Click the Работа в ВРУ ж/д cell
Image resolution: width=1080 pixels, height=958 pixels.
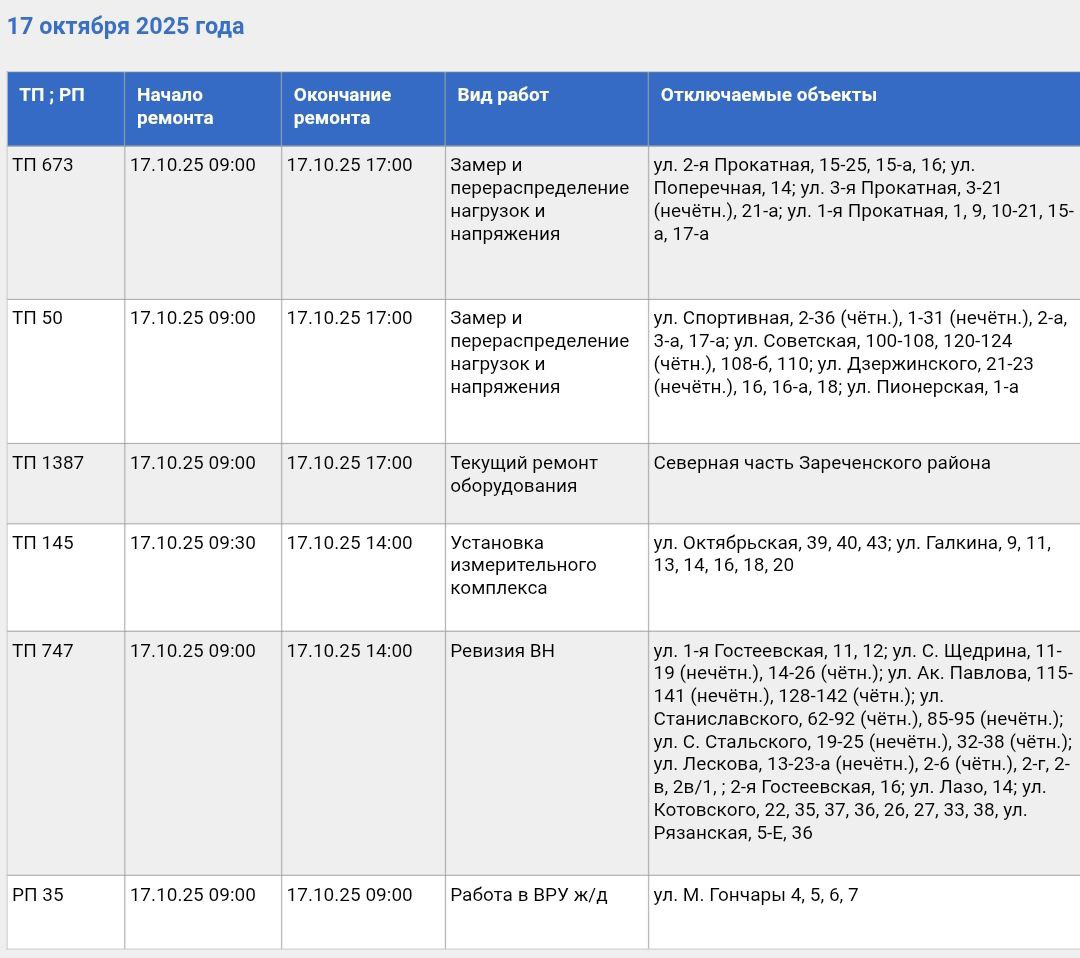coord(529,896)
